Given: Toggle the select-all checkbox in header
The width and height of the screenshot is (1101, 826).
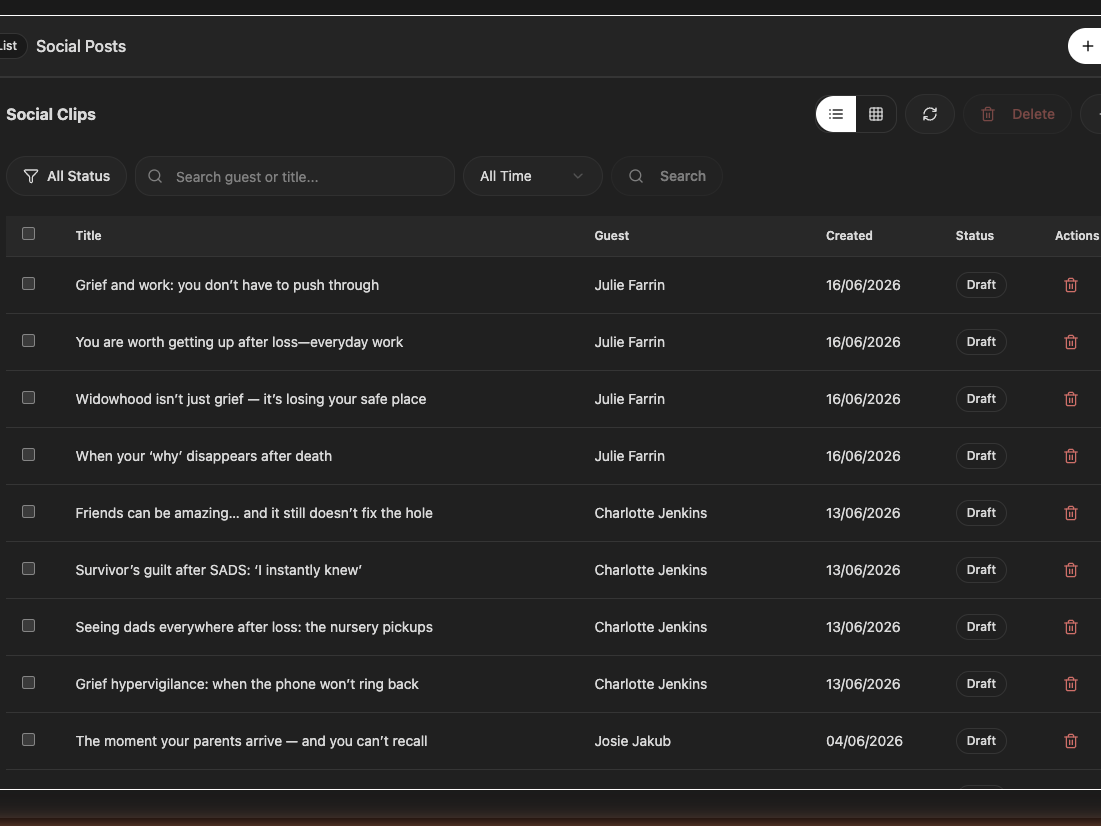Looking at the screenshot, I should [x=28, y=234].
